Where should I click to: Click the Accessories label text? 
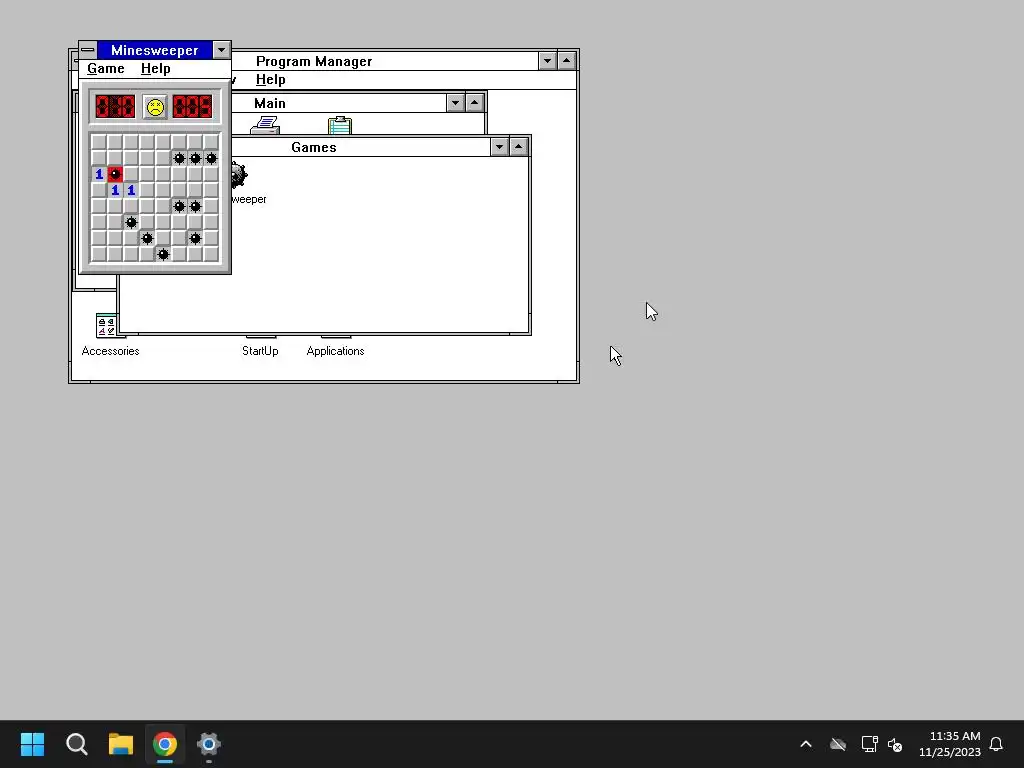click(x=110, y=351)
